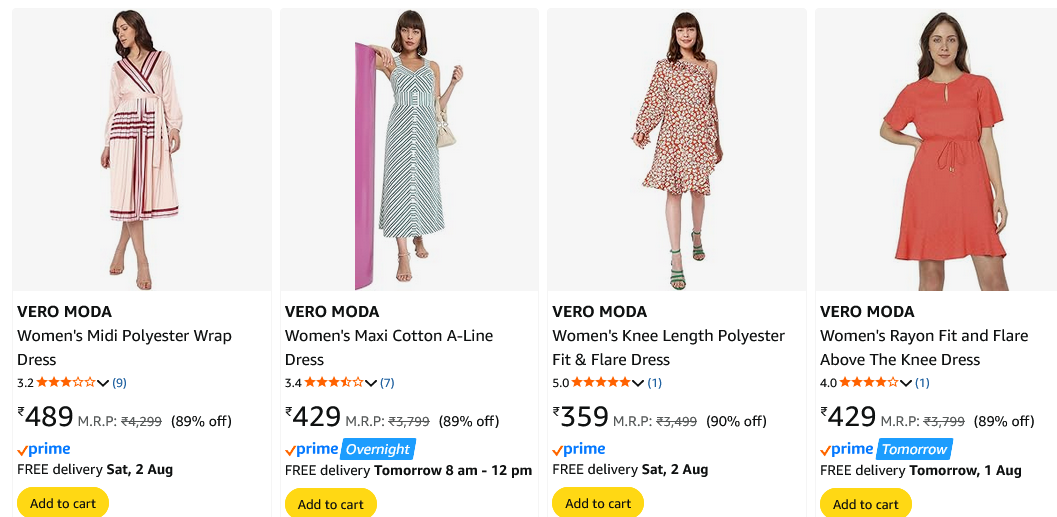
Task: Add the Knee Length Fit & Flare Dress to cart
Action: pyautogui.click(x=598, y=503)
